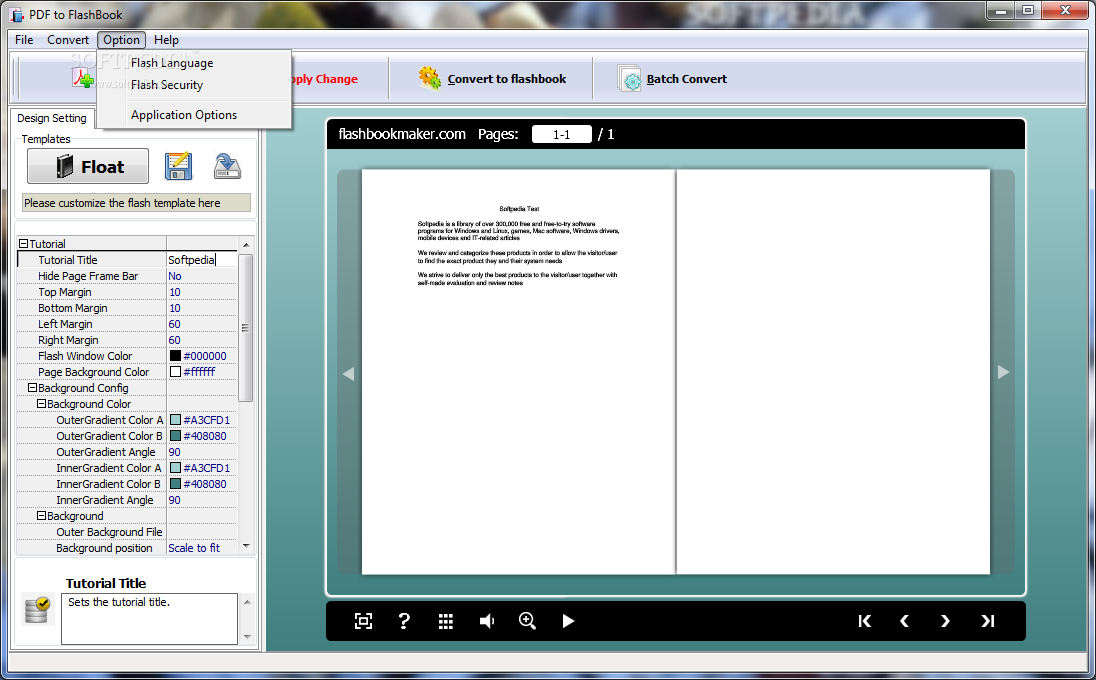Screen dimensions: 1096x680
Task: Click the Batch Convert icon
Action: point(630,79)
